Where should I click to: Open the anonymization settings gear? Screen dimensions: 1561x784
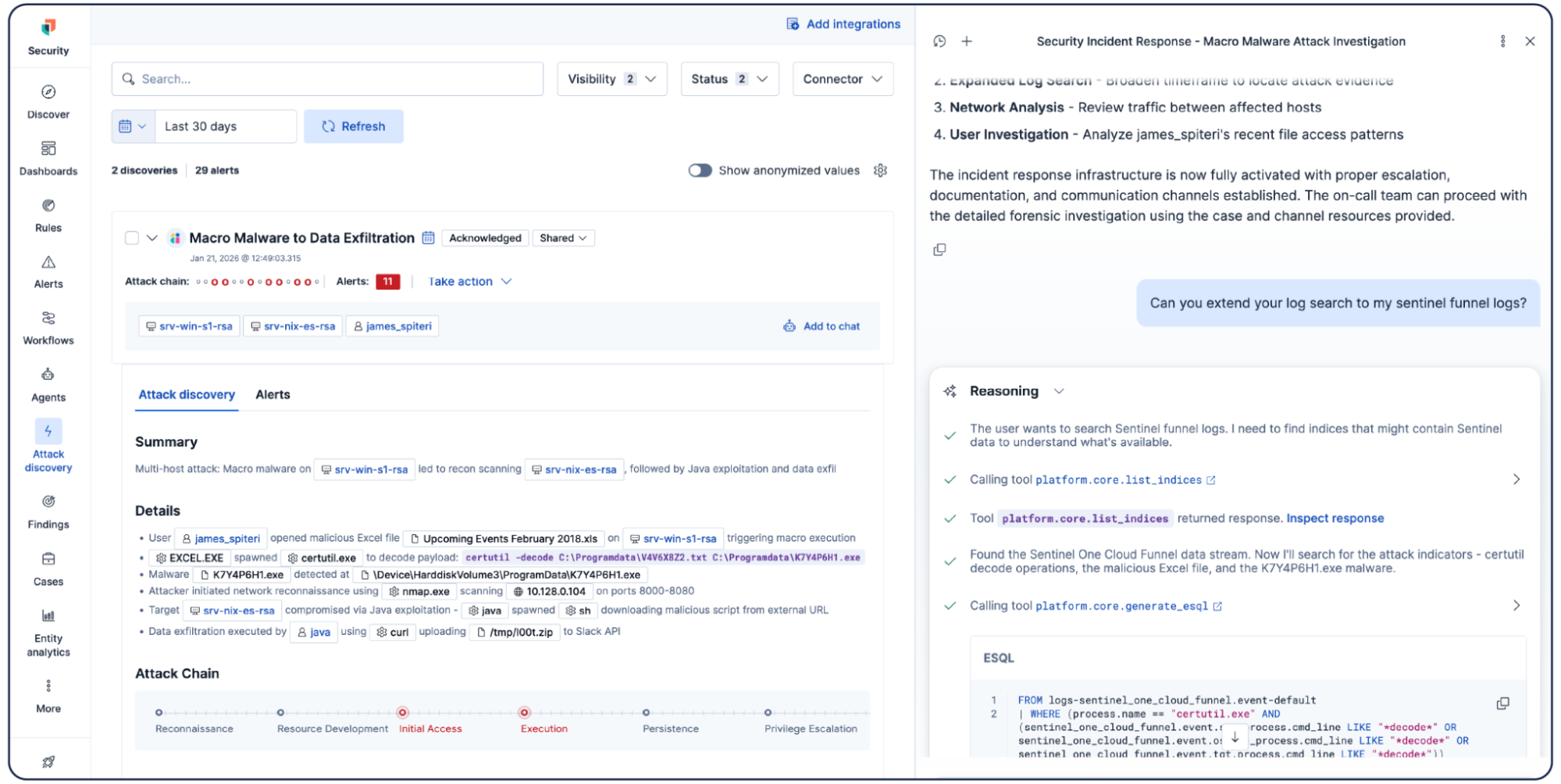pyautogui.click(x=880, y=170)
